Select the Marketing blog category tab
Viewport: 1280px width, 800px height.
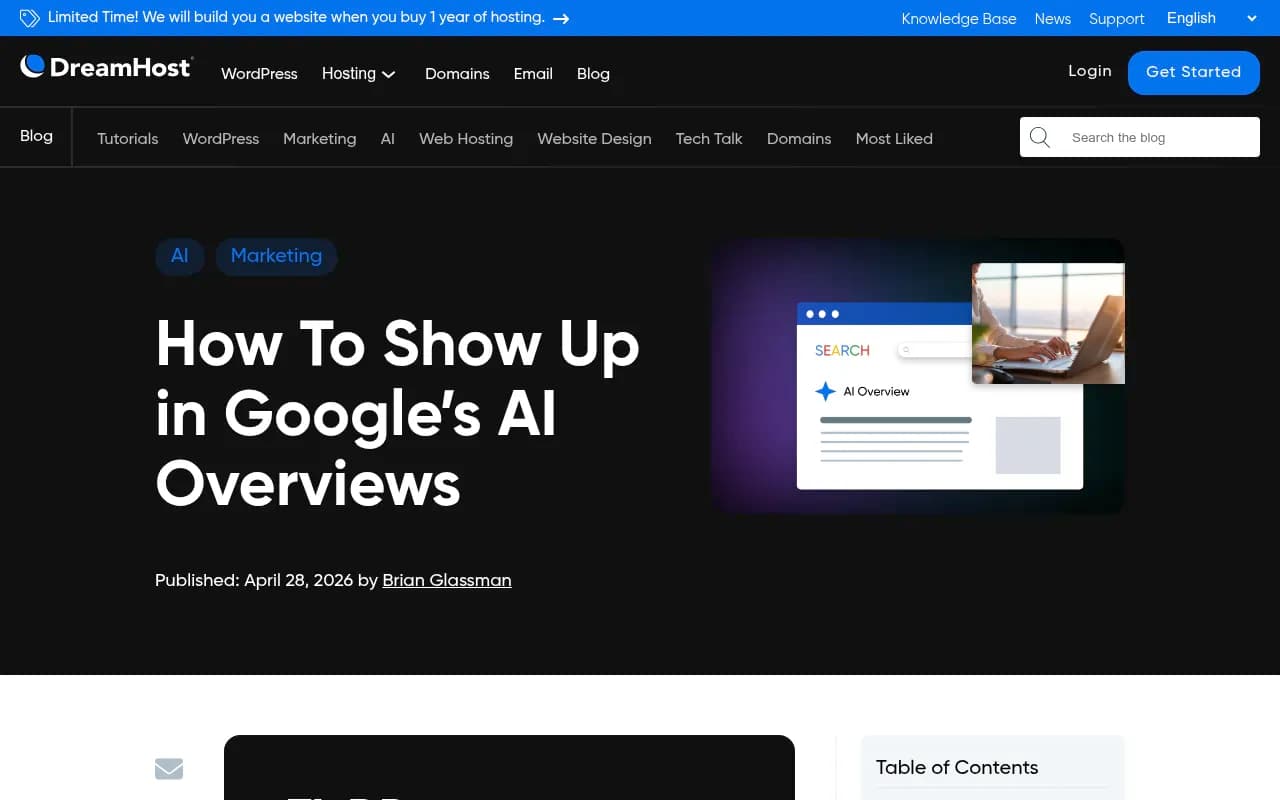(x=320, y=138)
